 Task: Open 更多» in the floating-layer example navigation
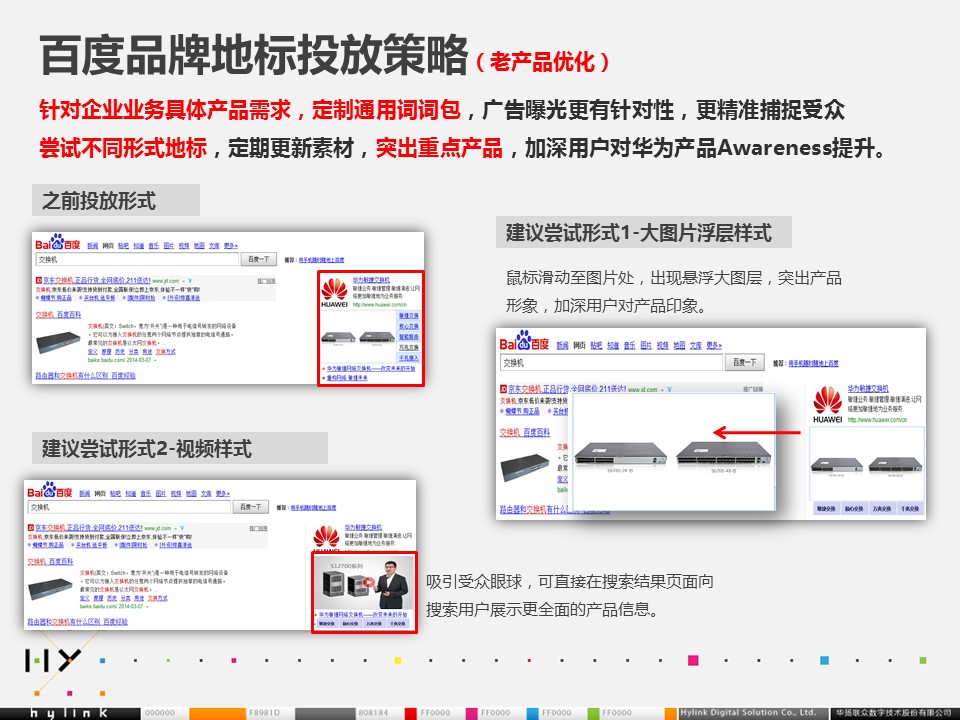tap(712, 345)
